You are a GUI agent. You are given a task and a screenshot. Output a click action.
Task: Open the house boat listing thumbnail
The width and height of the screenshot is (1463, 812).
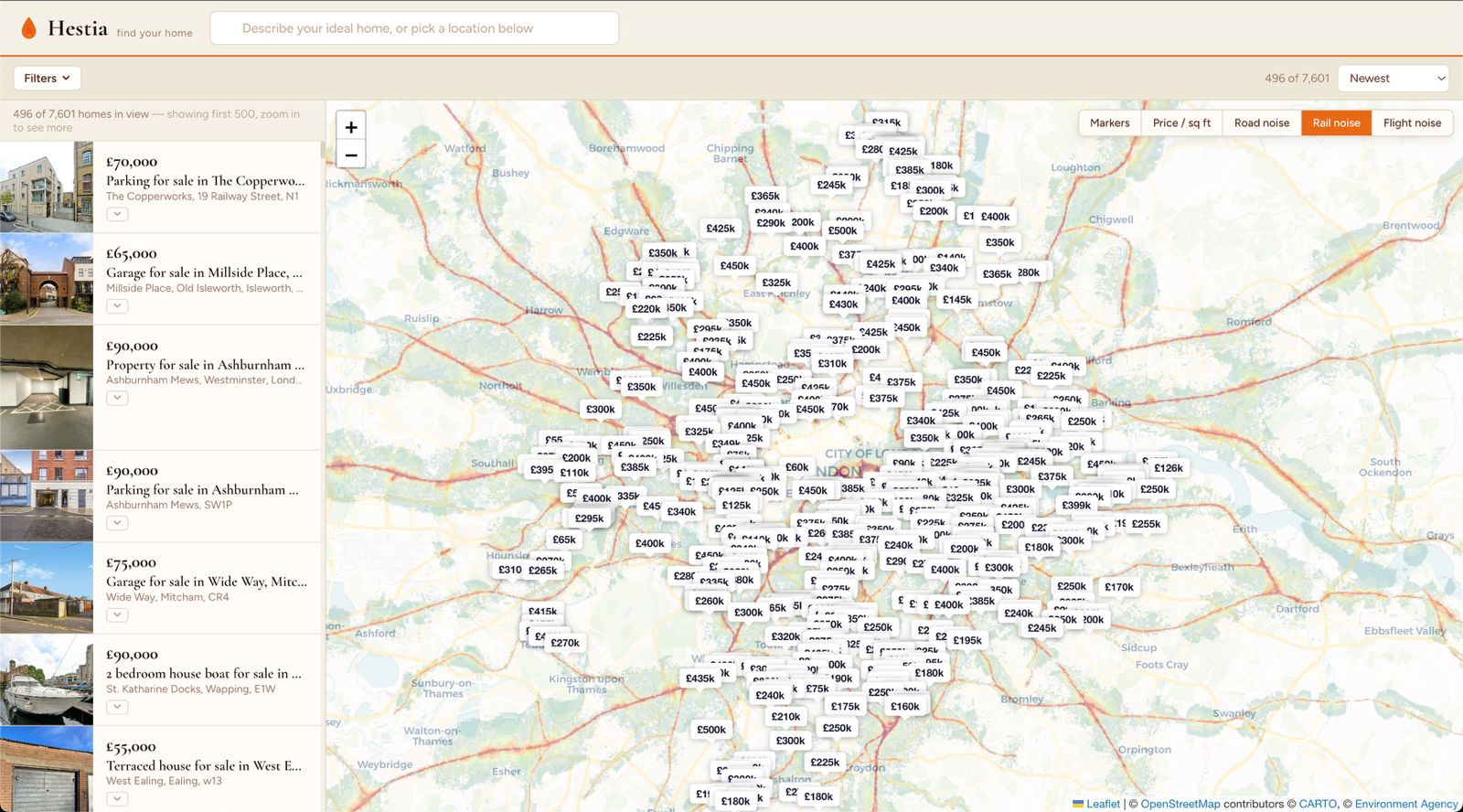click(47, 680)
